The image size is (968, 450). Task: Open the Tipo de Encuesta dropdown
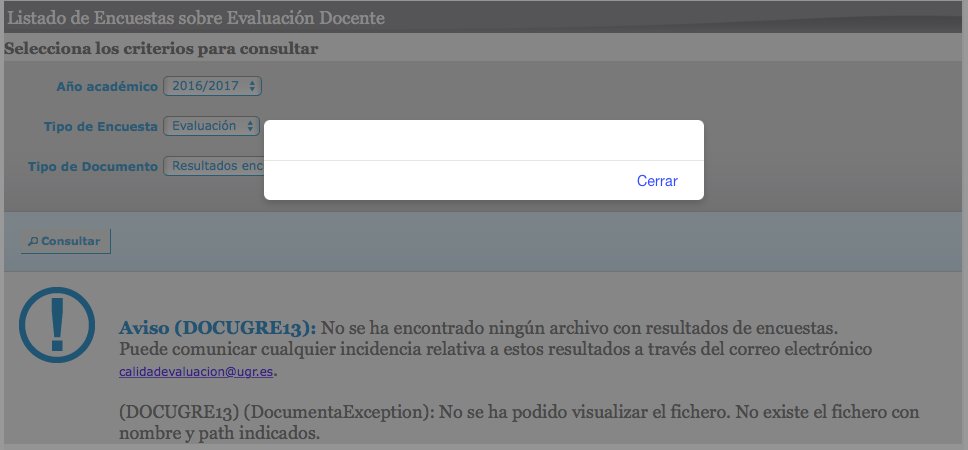pyautogui.click(x=212, y=126)
